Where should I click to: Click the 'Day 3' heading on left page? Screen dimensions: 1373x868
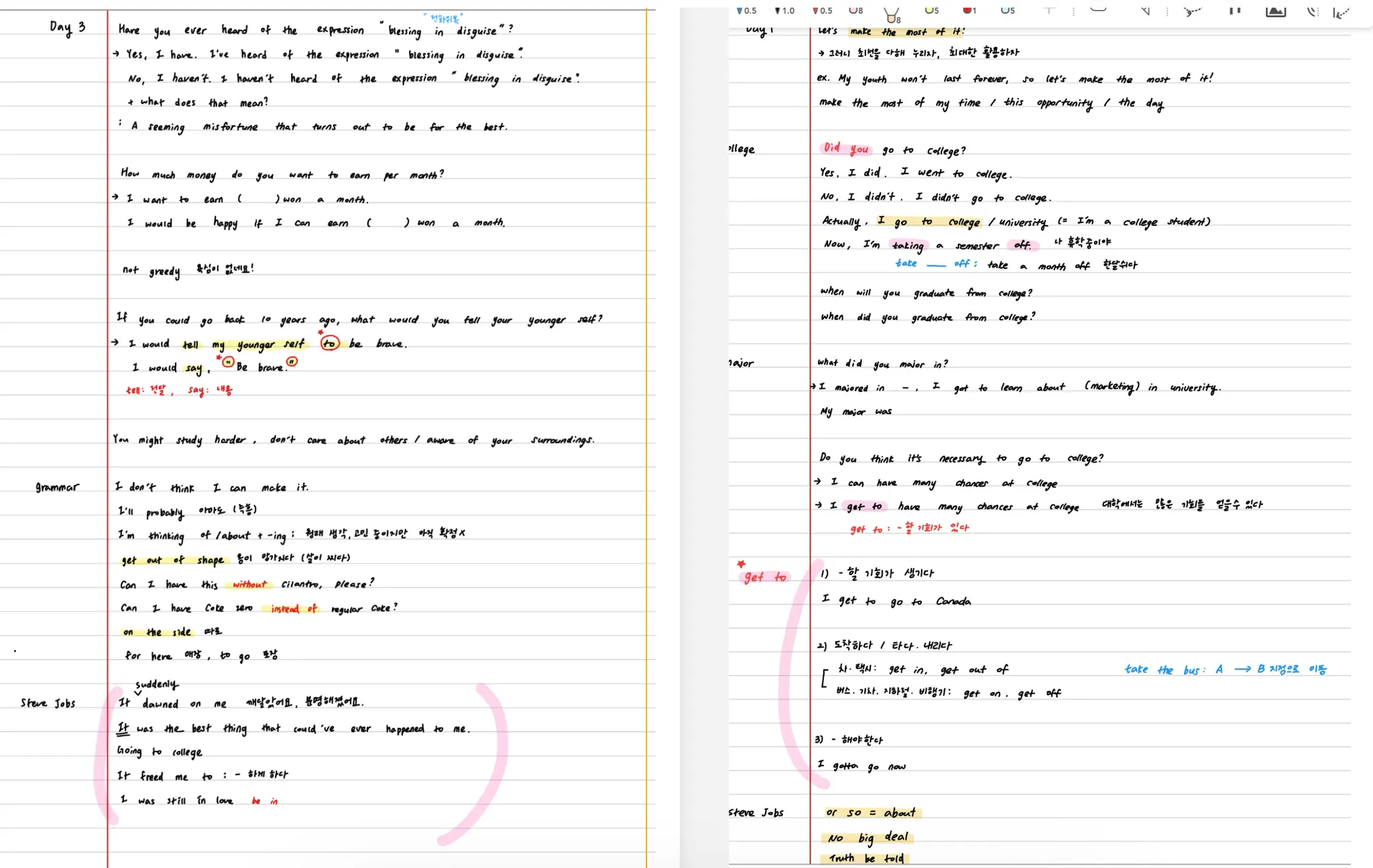coord(67,27)
